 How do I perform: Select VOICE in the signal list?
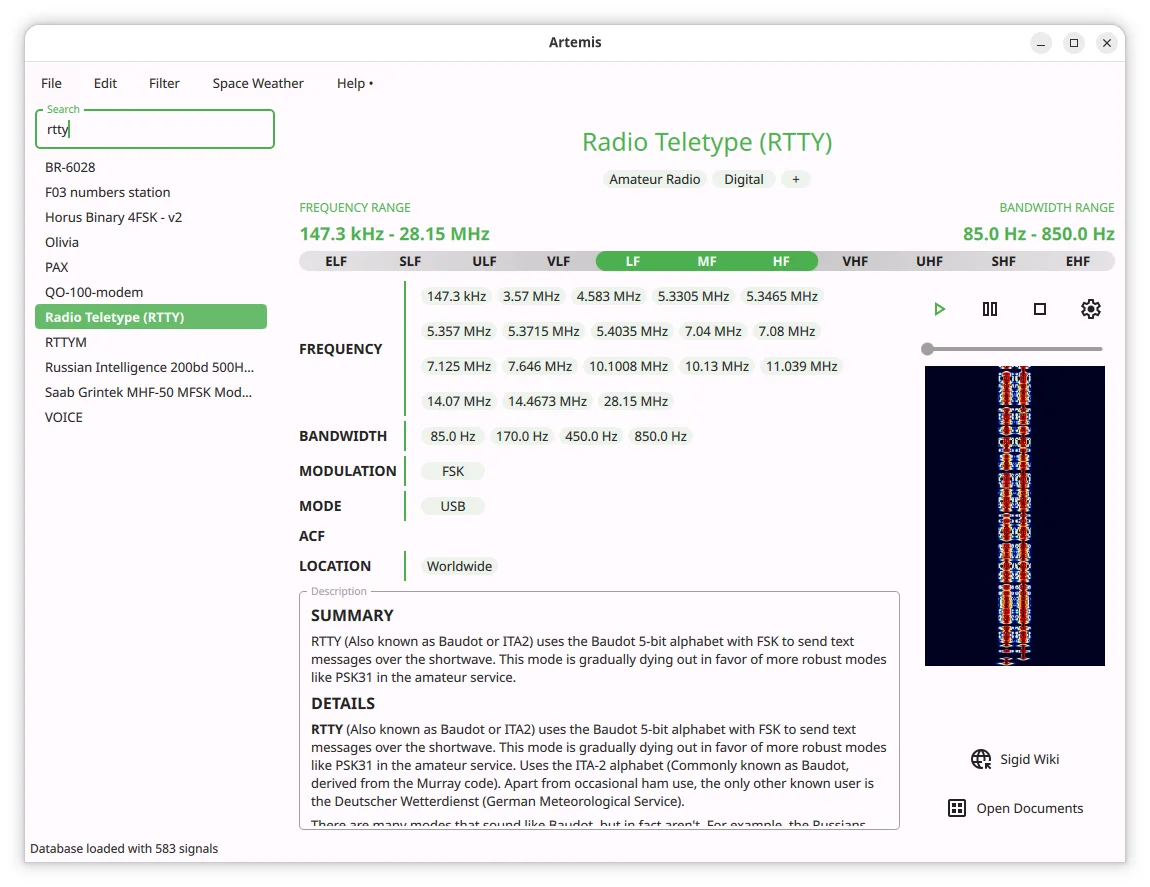point(150,417)
